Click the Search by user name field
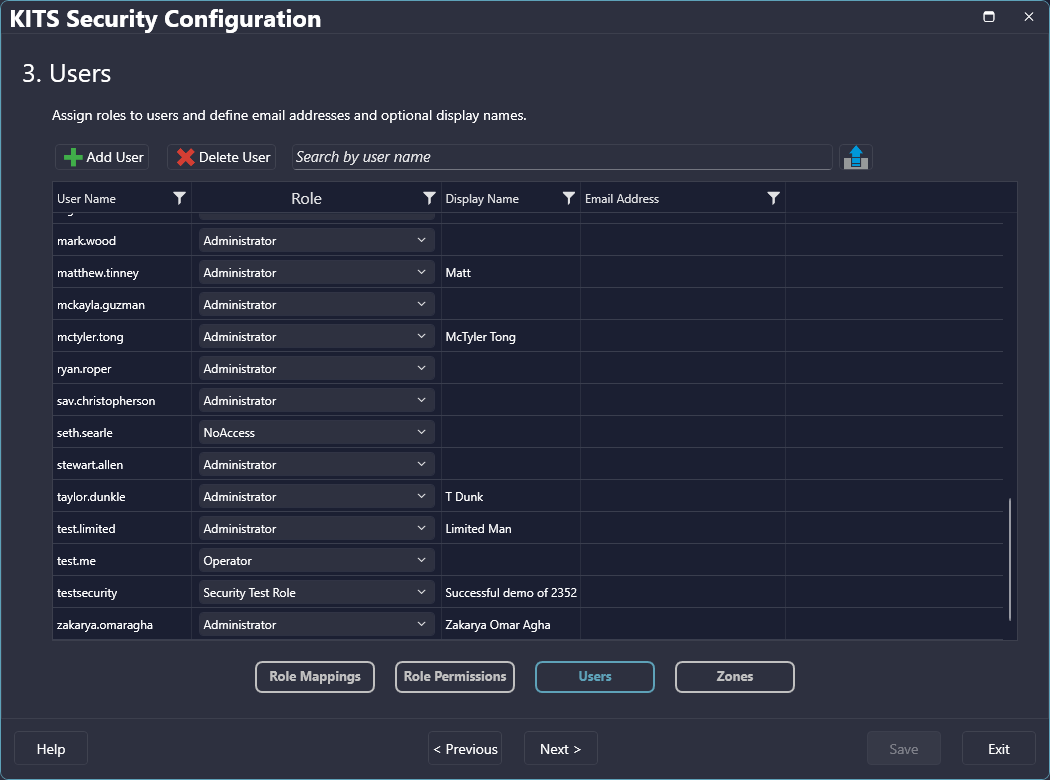The height and width of the screenshot is (780, 1050). (562, 157)
